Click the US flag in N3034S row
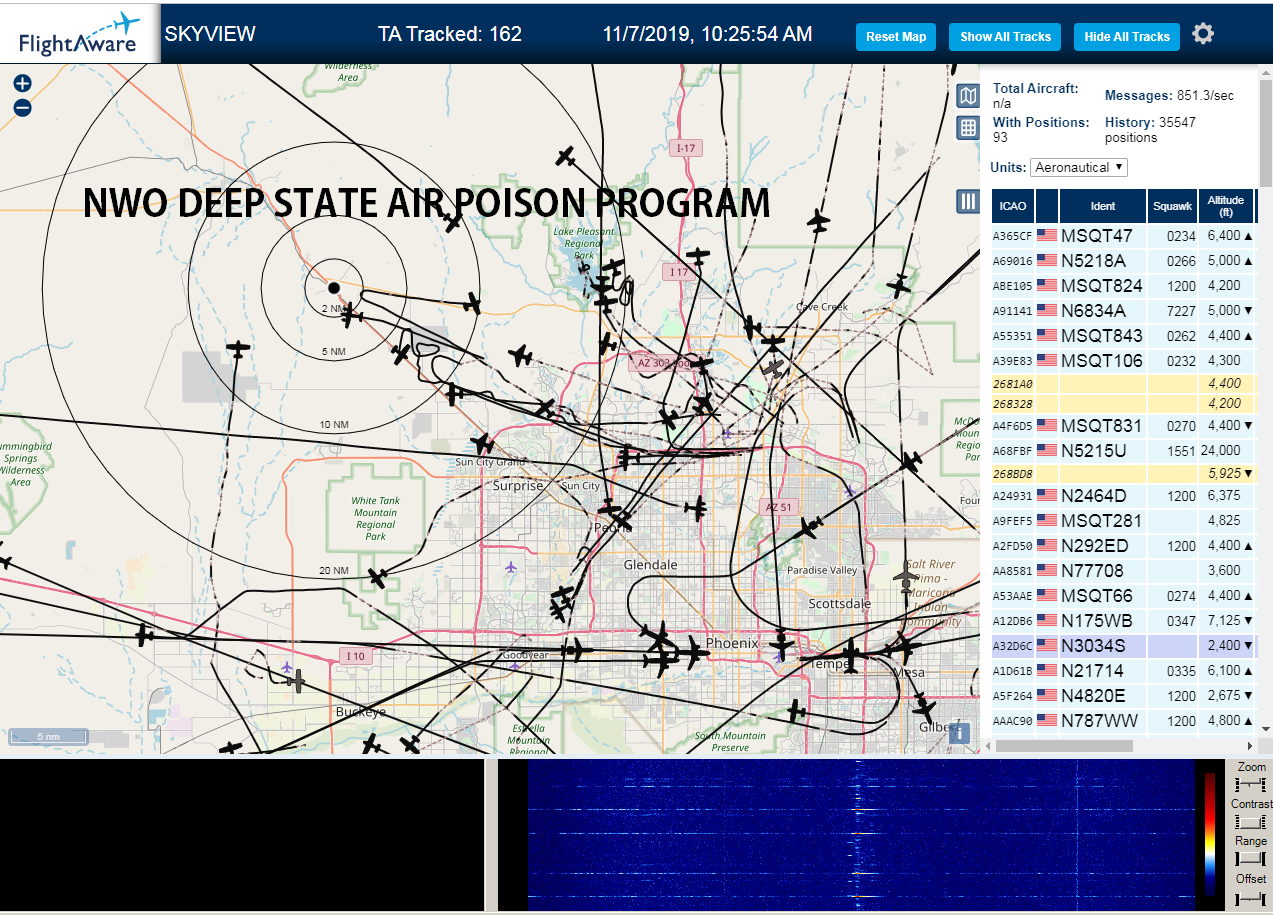This screenshot has height=915, width=1273. click(x=1047, y=646)
